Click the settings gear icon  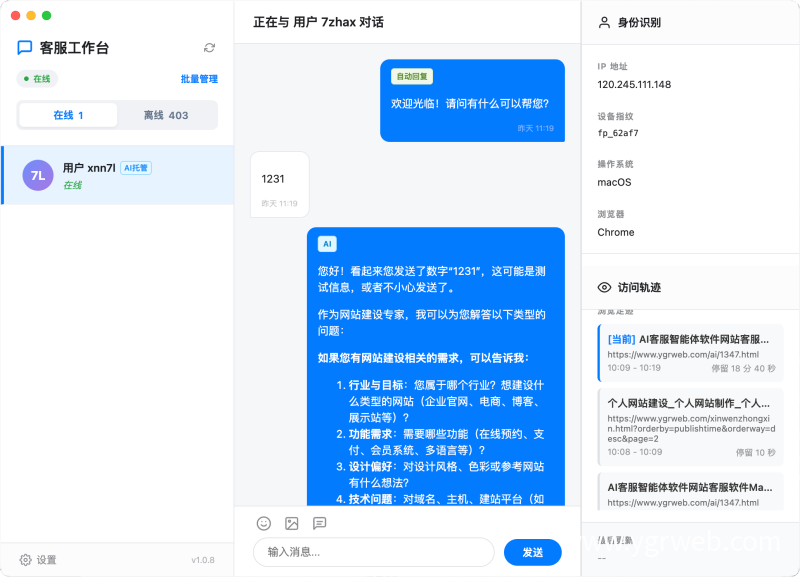[x=26, y=560]
